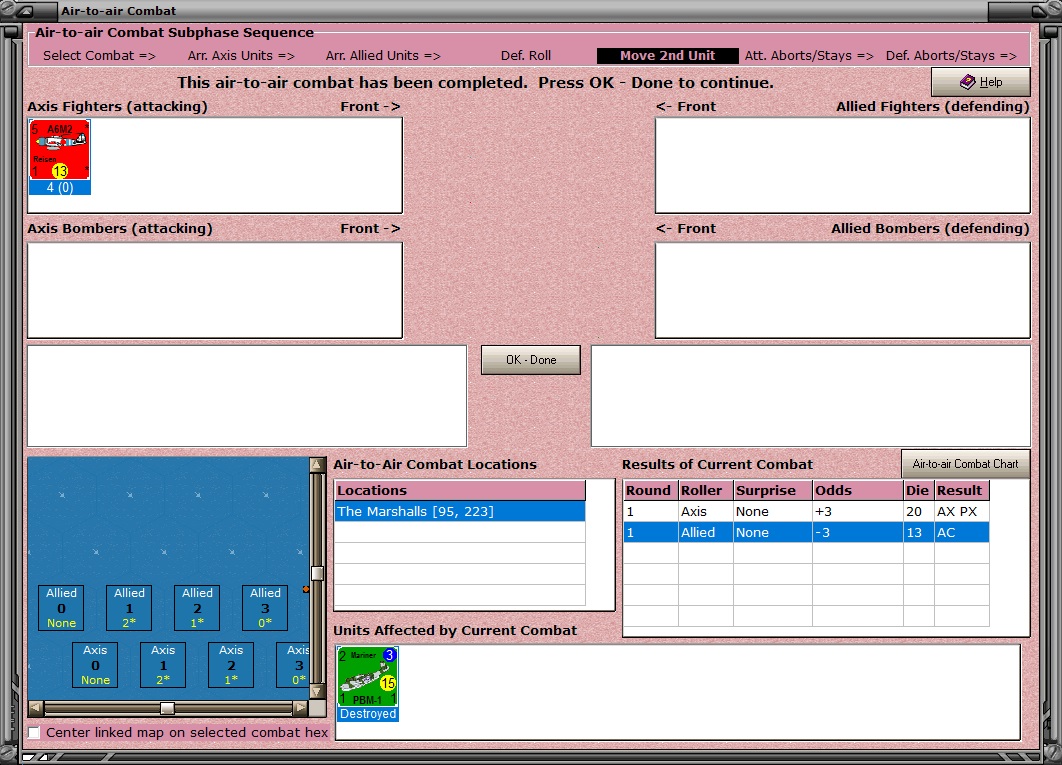1062x765 pixels.
Task: Click the AC result cell
Action: pos(962,533)
